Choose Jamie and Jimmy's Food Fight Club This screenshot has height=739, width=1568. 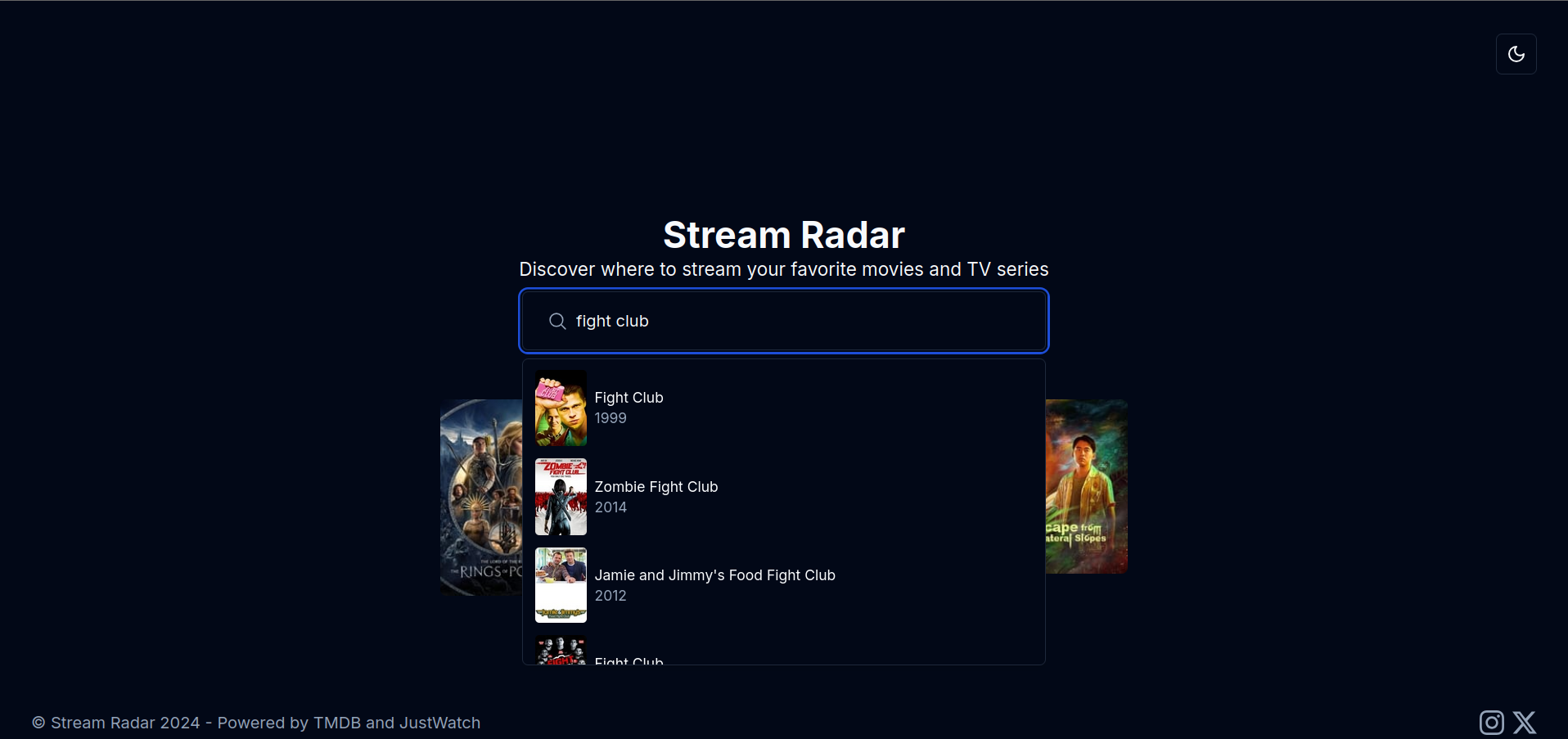(x=783, y=585)
